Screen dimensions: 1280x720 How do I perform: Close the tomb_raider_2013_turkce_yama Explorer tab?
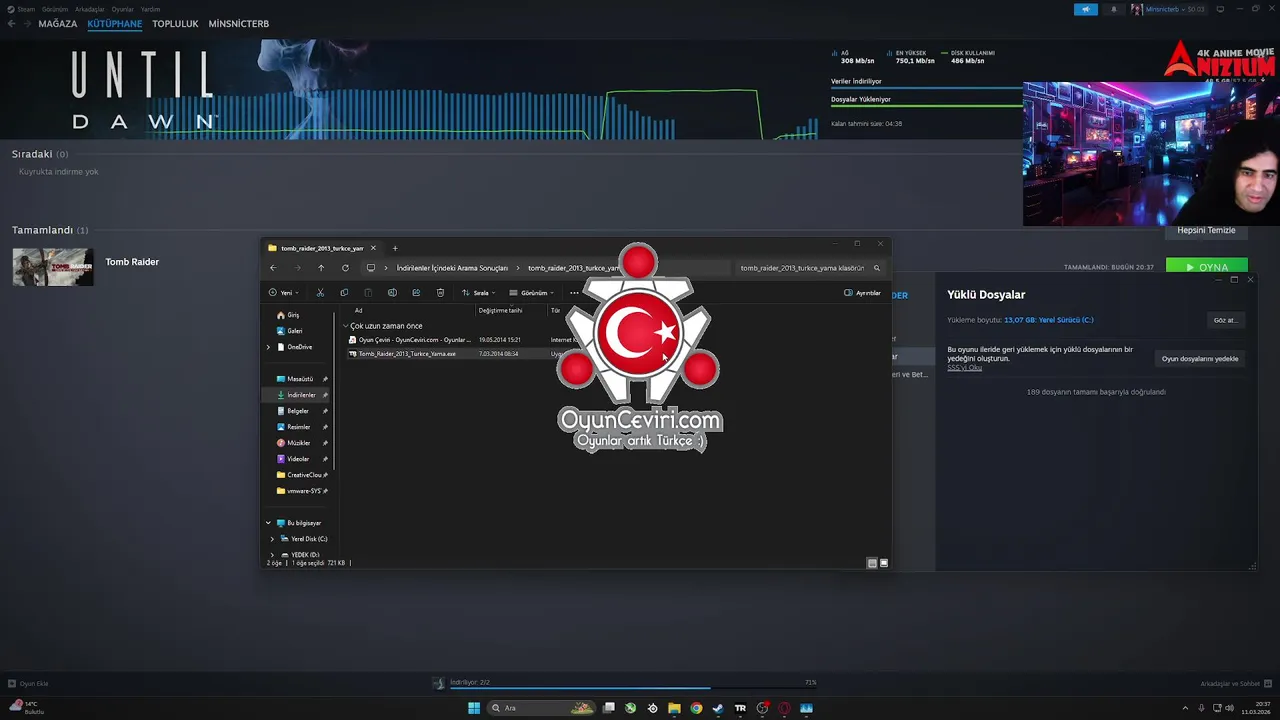[373, 248]
